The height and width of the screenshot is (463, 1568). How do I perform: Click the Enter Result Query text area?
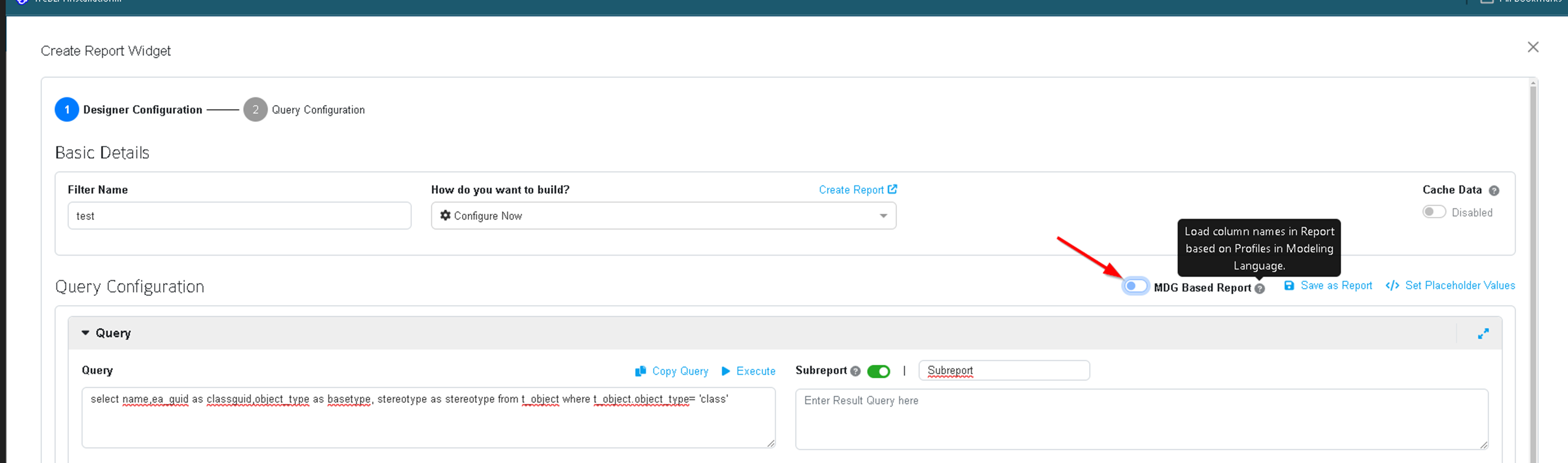click(1142, 419)
